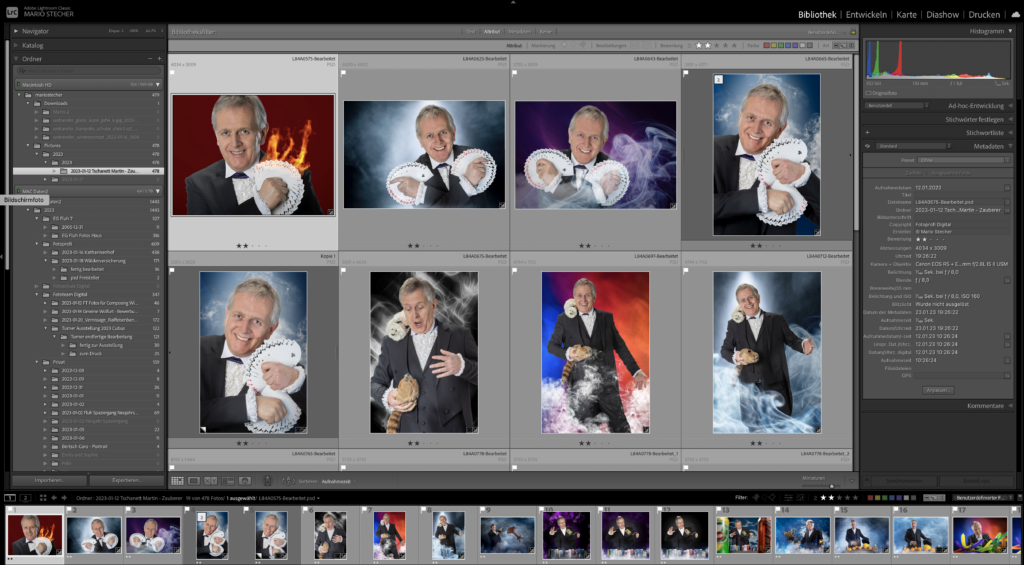Open Benutzerdefinierter Filter dropdown in filmstrip bar
The image size is (1024, 565).
pos(984,498)
